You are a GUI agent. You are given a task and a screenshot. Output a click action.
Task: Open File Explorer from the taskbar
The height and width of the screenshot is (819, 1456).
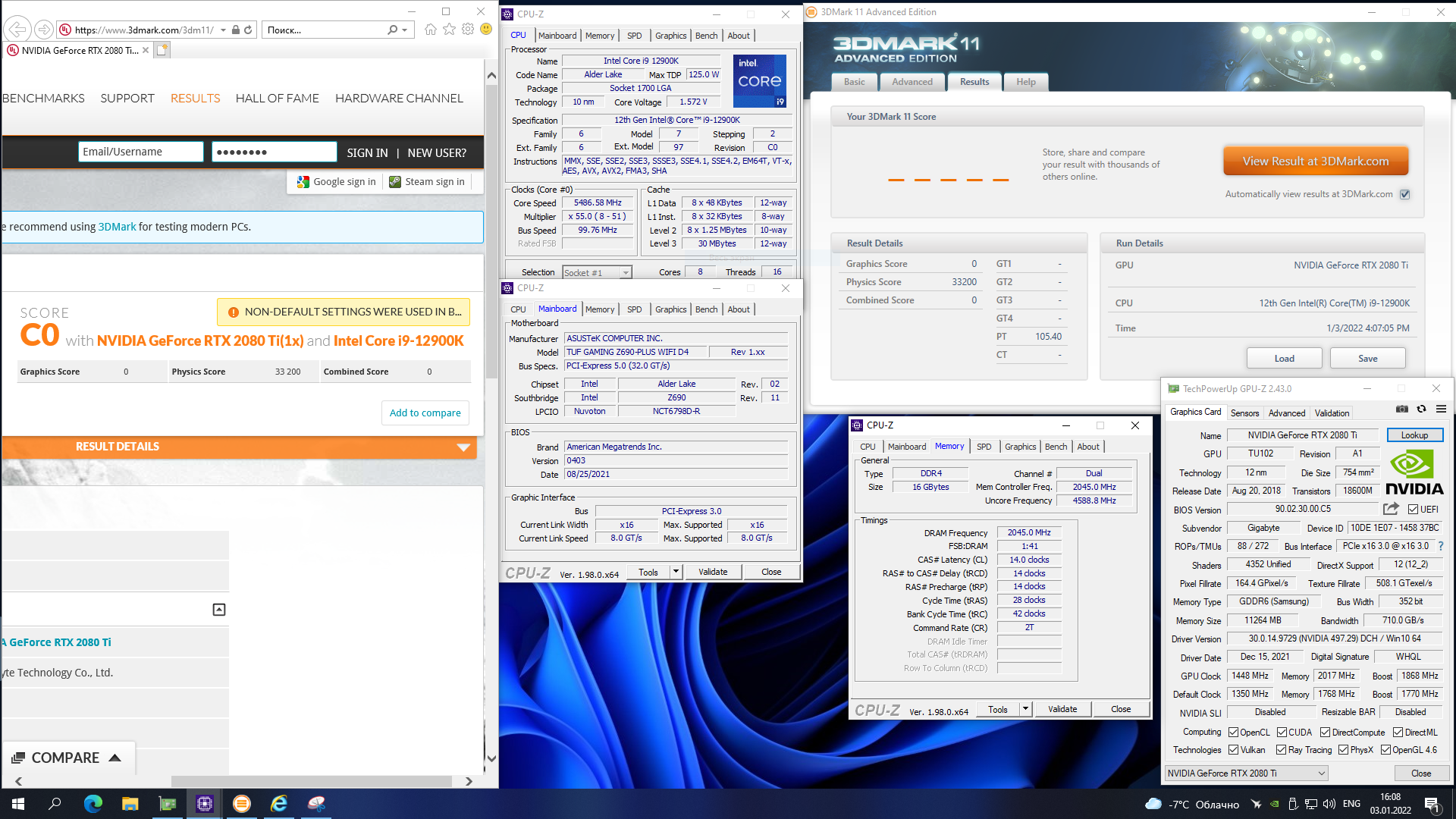pyautogui.click(x=130, y=804)
